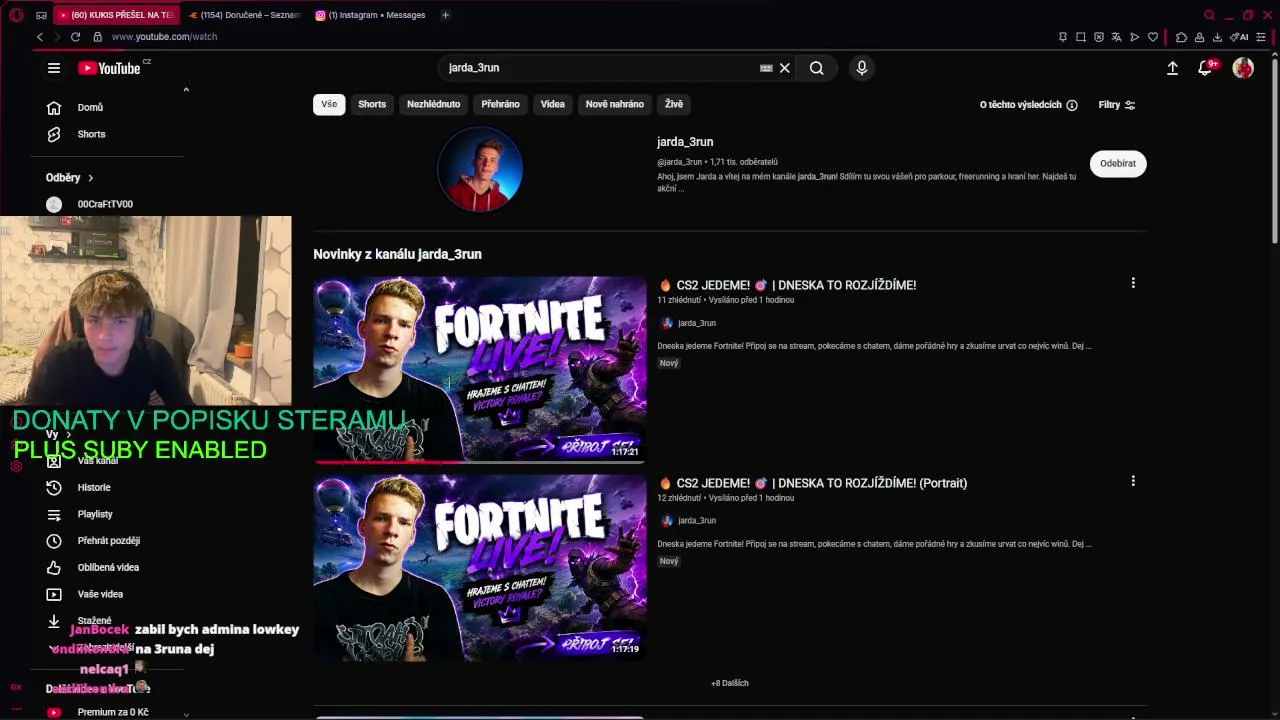This screenshot has height=720, width=1280.
Task: Click the page vertical scrollbar
Action: click(x=1275, y=150)
